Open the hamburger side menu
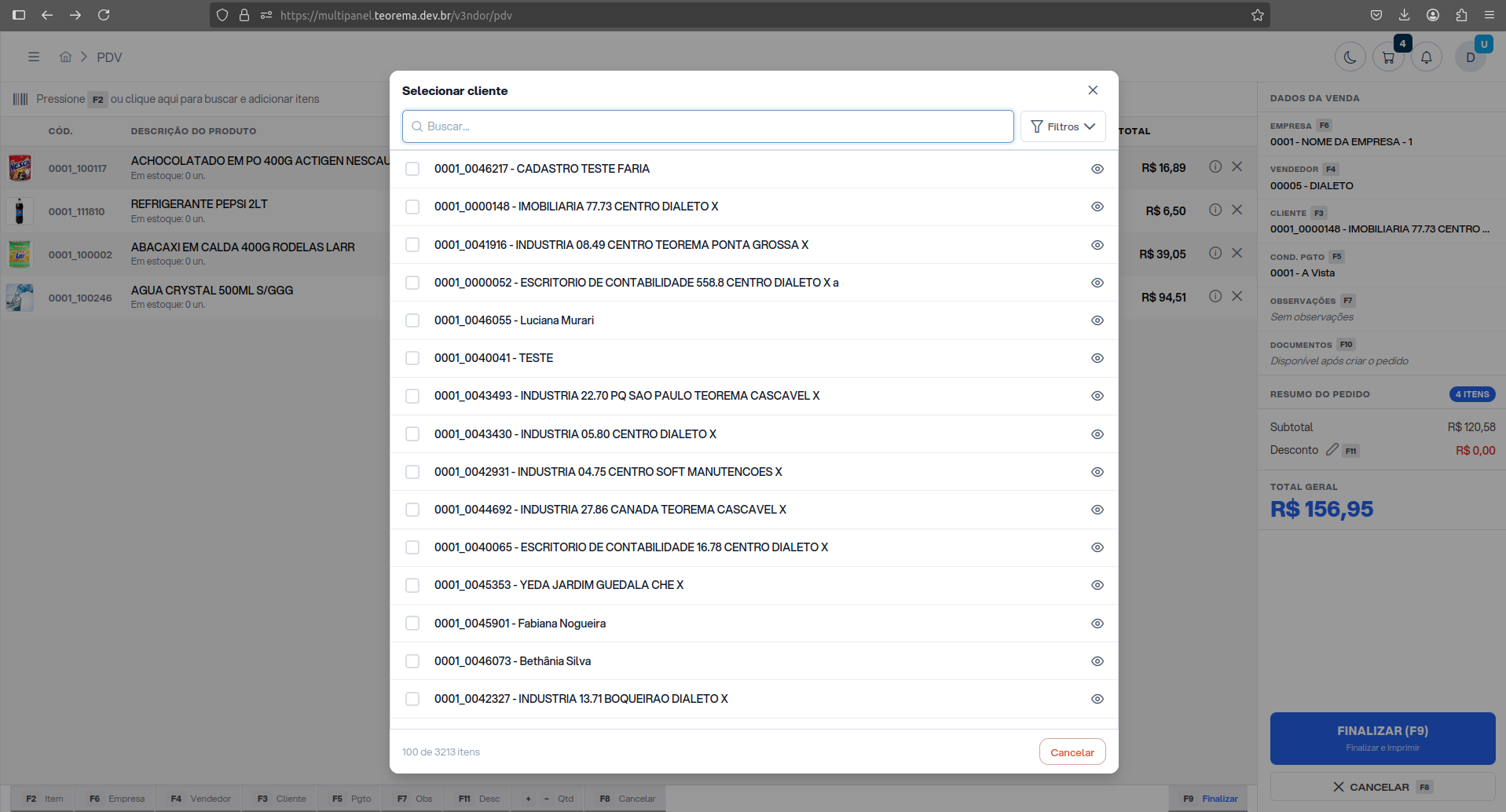1506x812 pixels. click(34, 57)
